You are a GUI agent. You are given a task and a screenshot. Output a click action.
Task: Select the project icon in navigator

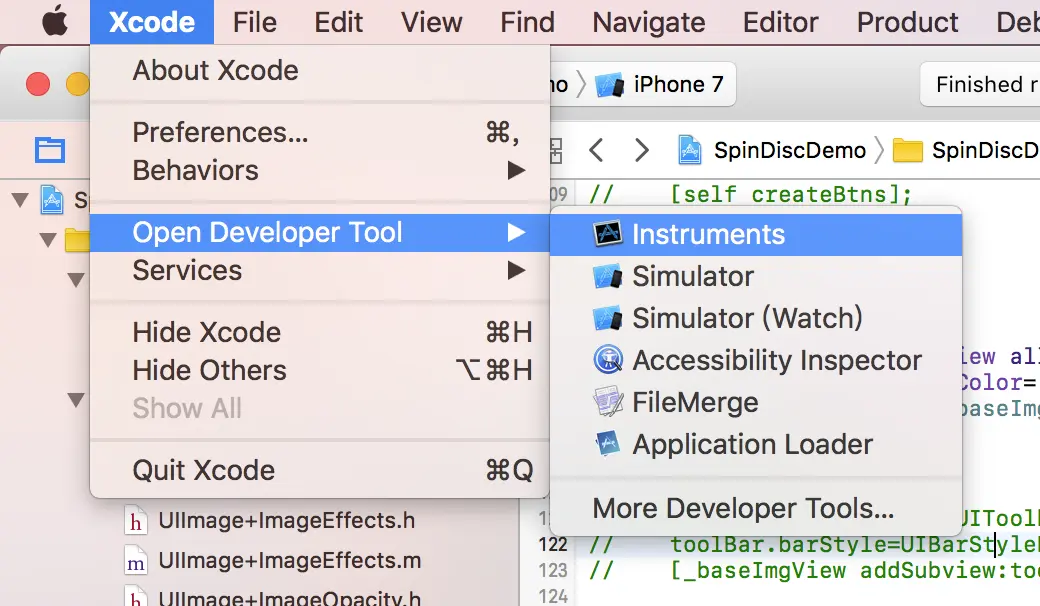[x=52, y=200]
